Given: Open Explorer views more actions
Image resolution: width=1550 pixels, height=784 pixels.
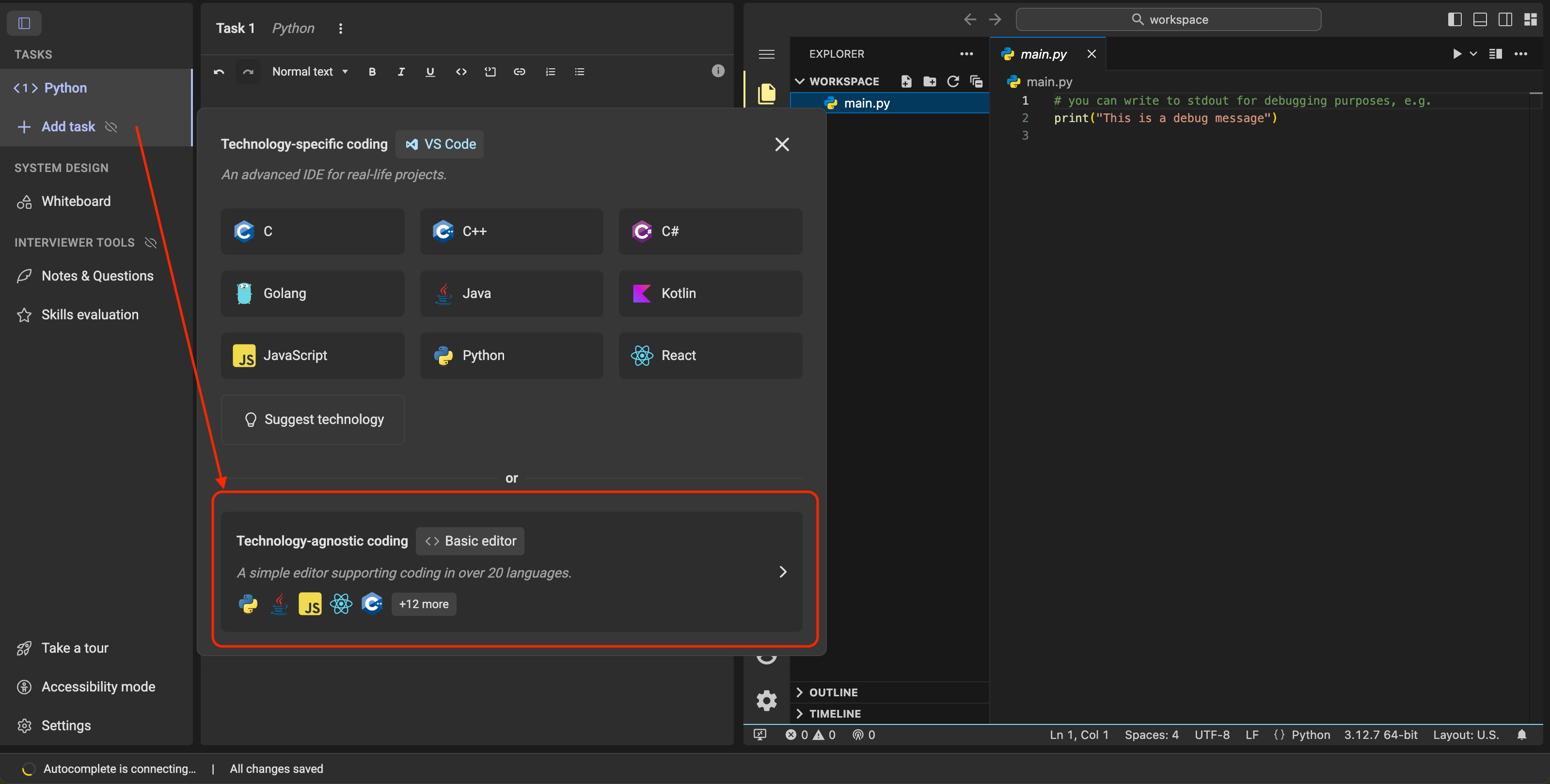Looking at the screenshot, I should point(966,54).
